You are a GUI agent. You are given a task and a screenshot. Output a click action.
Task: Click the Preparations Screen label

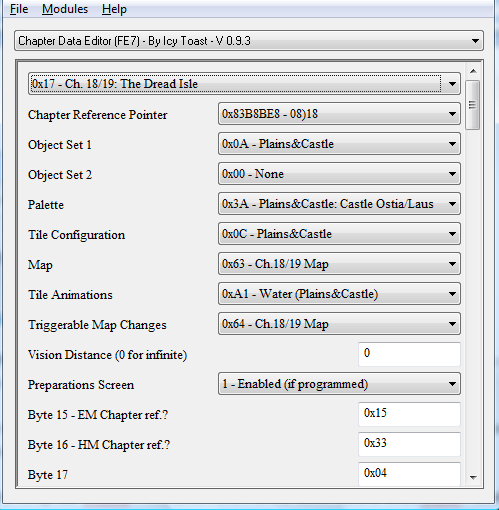pyautogui.click(x=81, y=385)
